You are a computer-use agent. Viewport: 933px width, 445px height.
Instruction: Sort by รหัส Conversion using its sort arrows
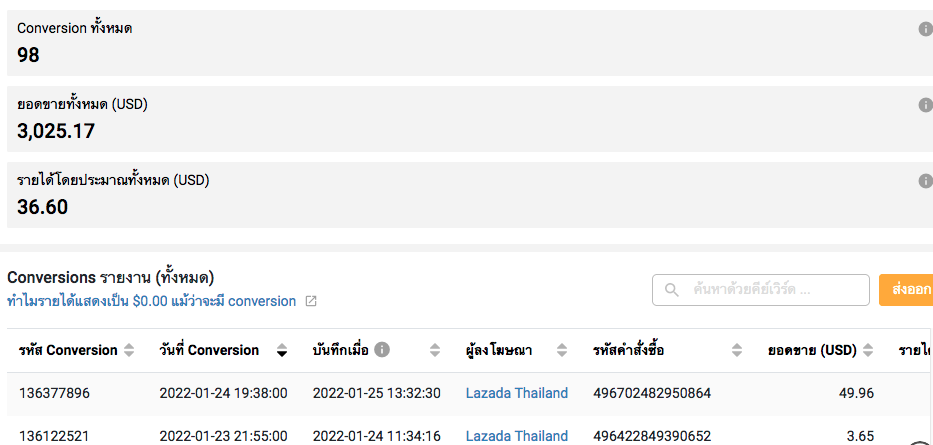(x=128, y=350)
